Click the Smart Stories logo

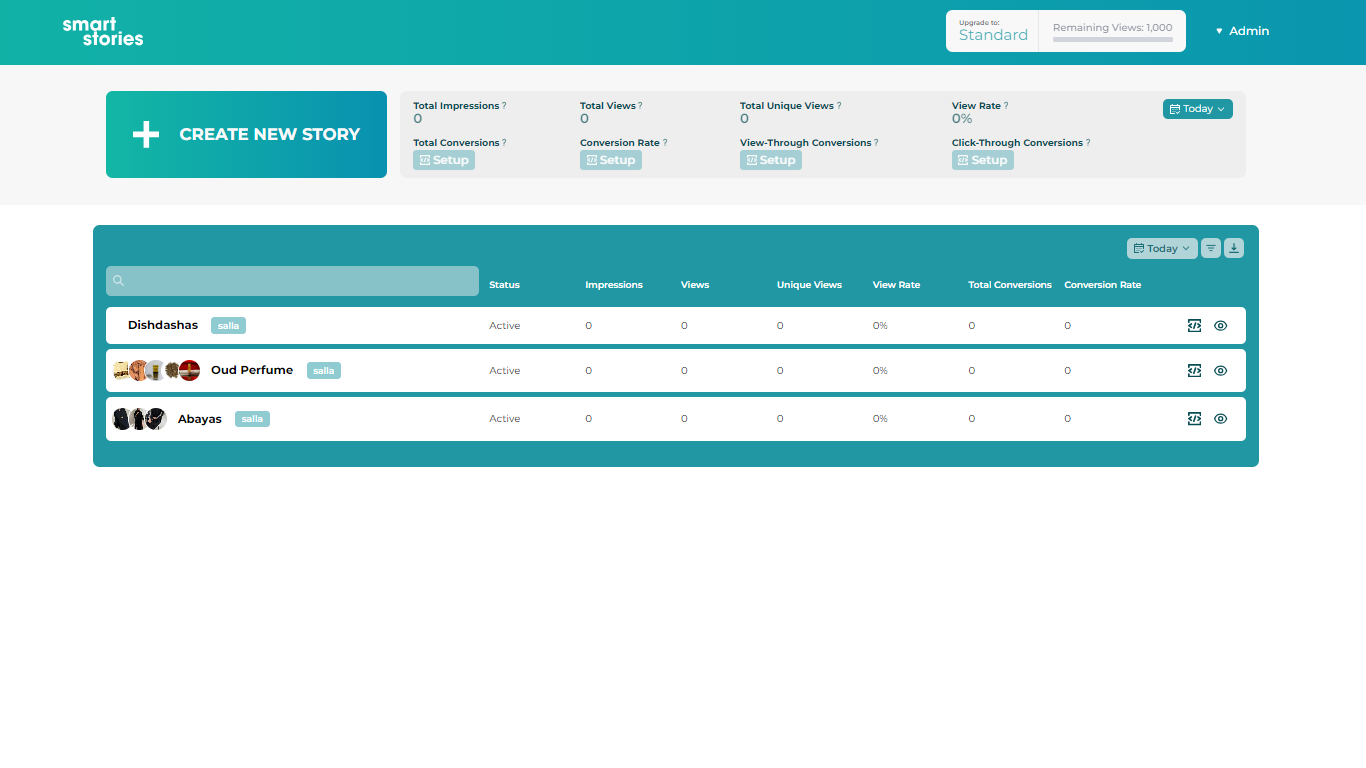coord(103,32)
